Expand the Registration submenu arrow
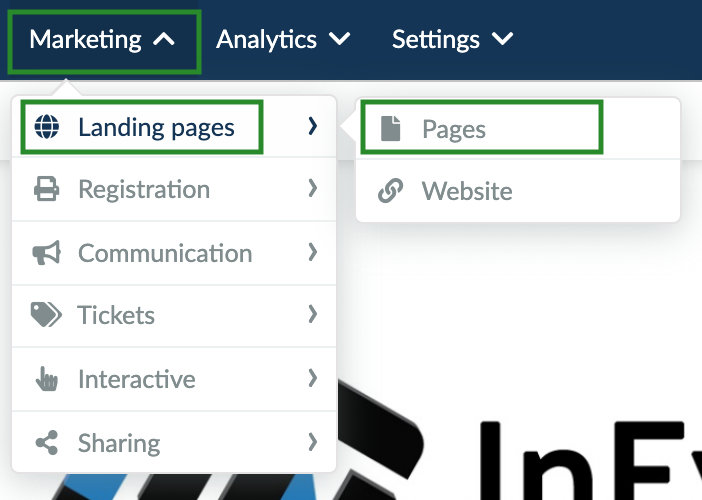 pyautogui.click(x=313, y=188)
